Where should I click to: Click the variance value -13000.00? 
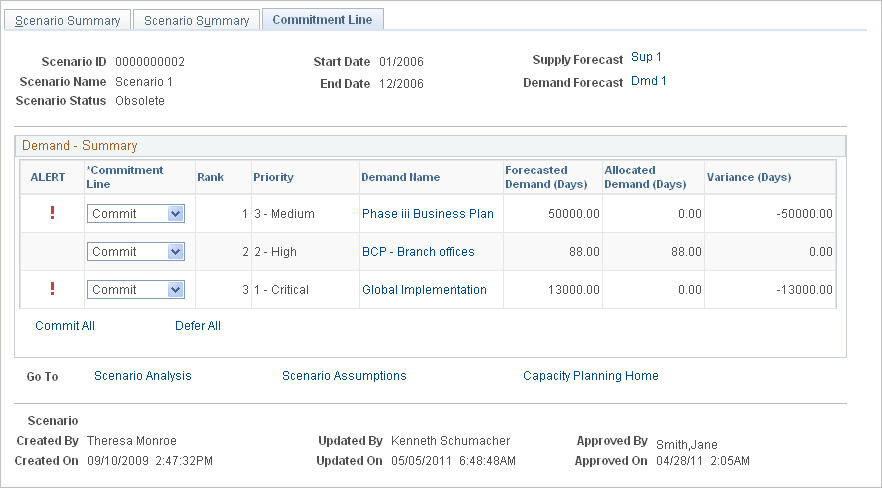point(804,290)
